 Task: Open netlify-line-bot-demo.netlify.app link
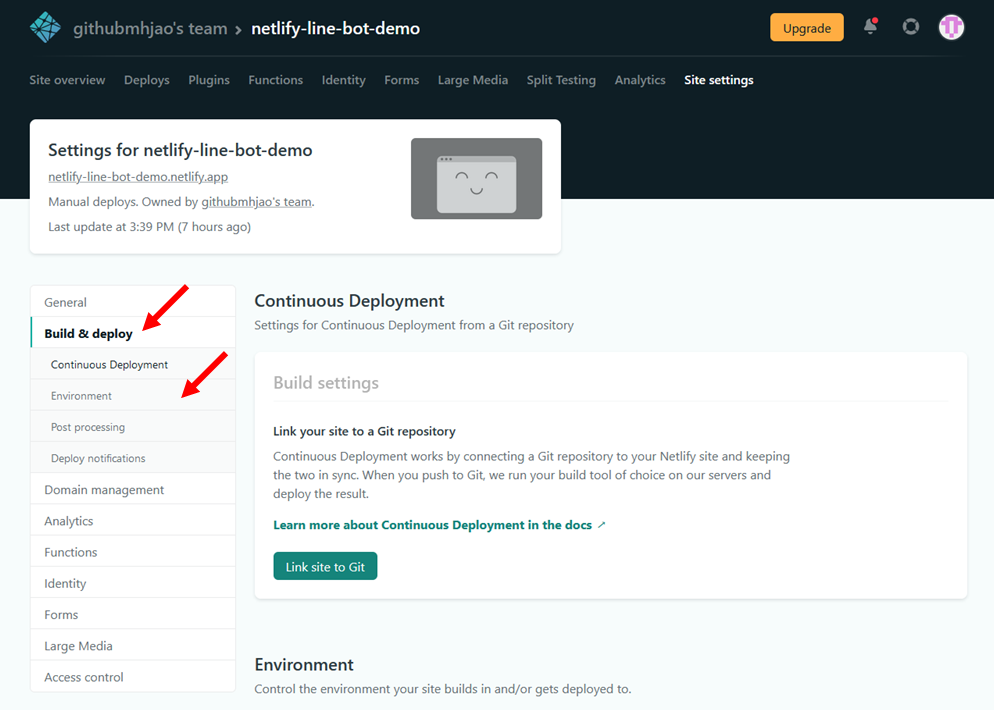tap(138, 177)
